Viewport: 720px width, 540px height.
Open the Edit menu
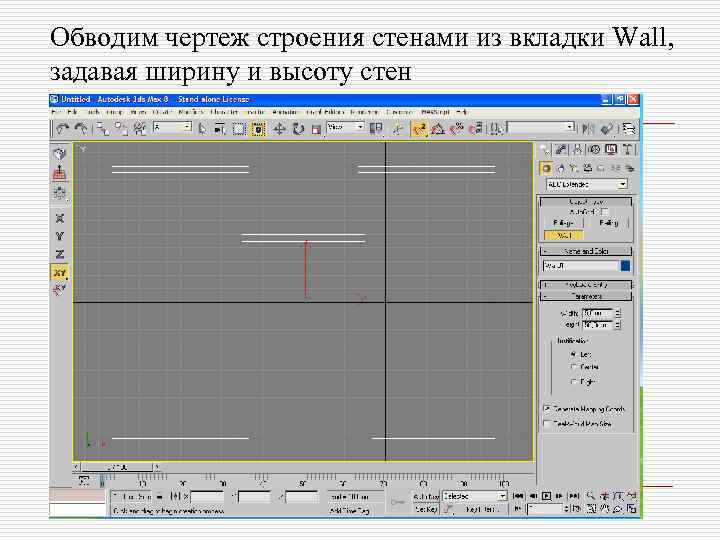pos(73,112)
